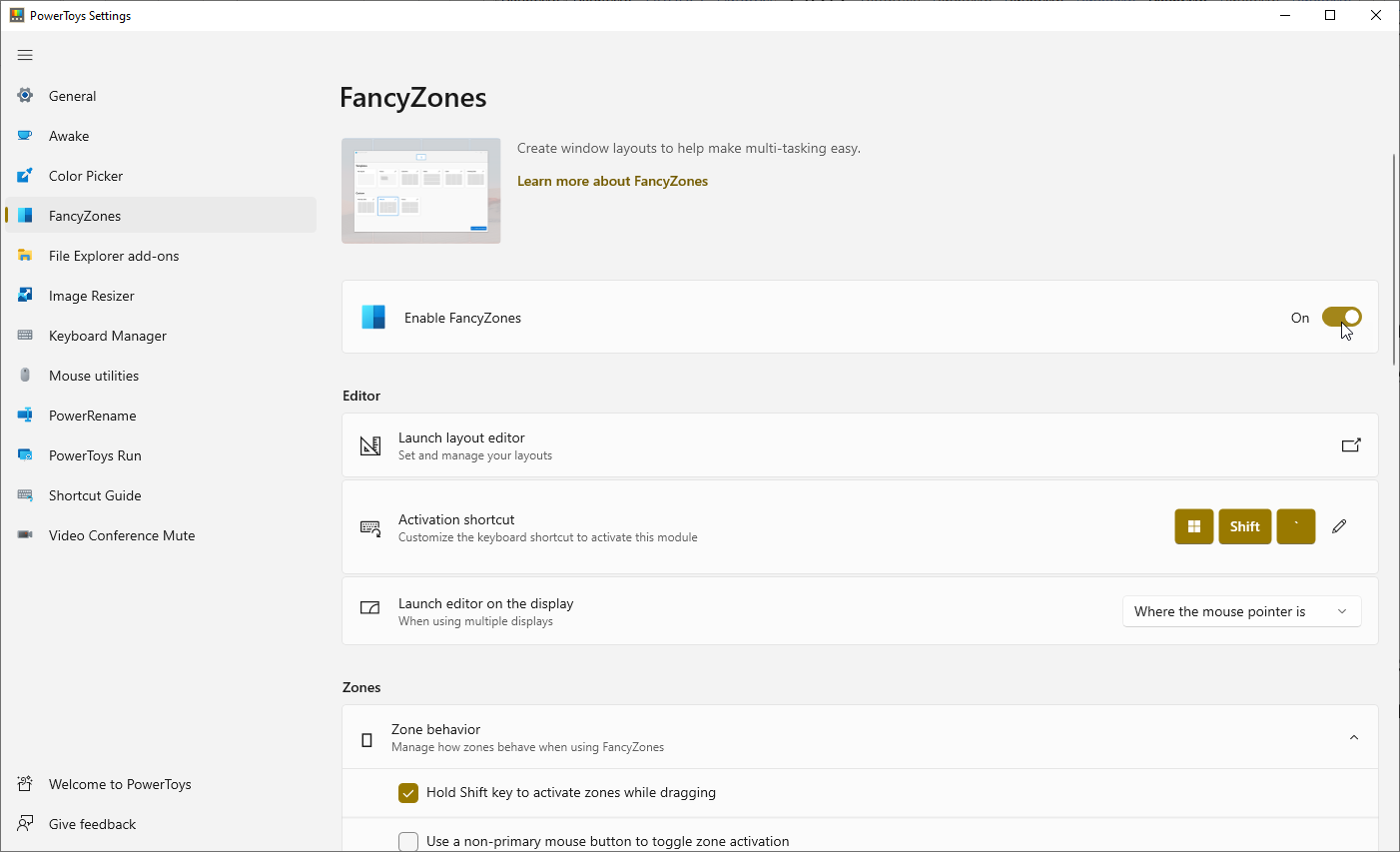Click the File Explorer add-ons icon

point(25,256)
